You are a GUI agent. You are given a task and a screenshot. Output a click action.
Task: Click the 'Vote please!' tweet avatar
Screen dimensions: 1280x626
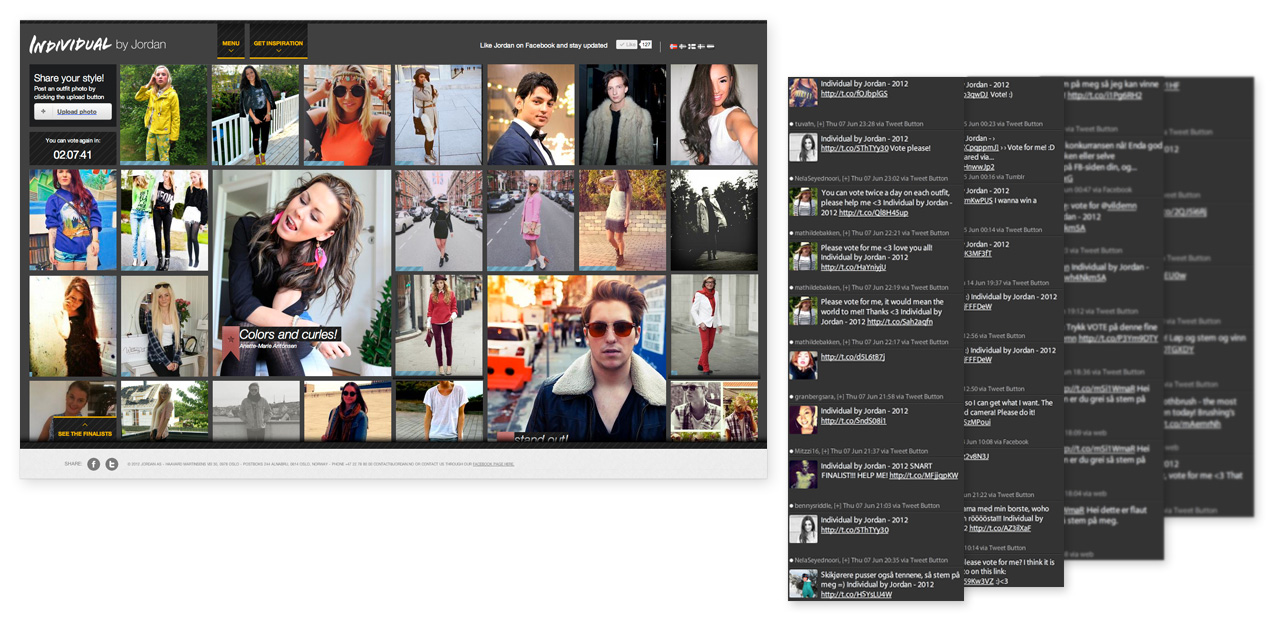[x=803, y=147]
